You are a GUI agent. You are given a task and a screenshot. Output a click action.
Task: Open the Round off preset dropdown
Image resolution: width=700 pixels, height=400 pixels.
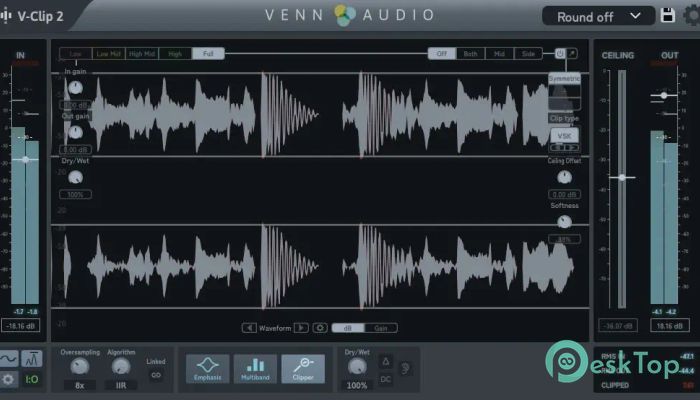(x=599, y=16)
